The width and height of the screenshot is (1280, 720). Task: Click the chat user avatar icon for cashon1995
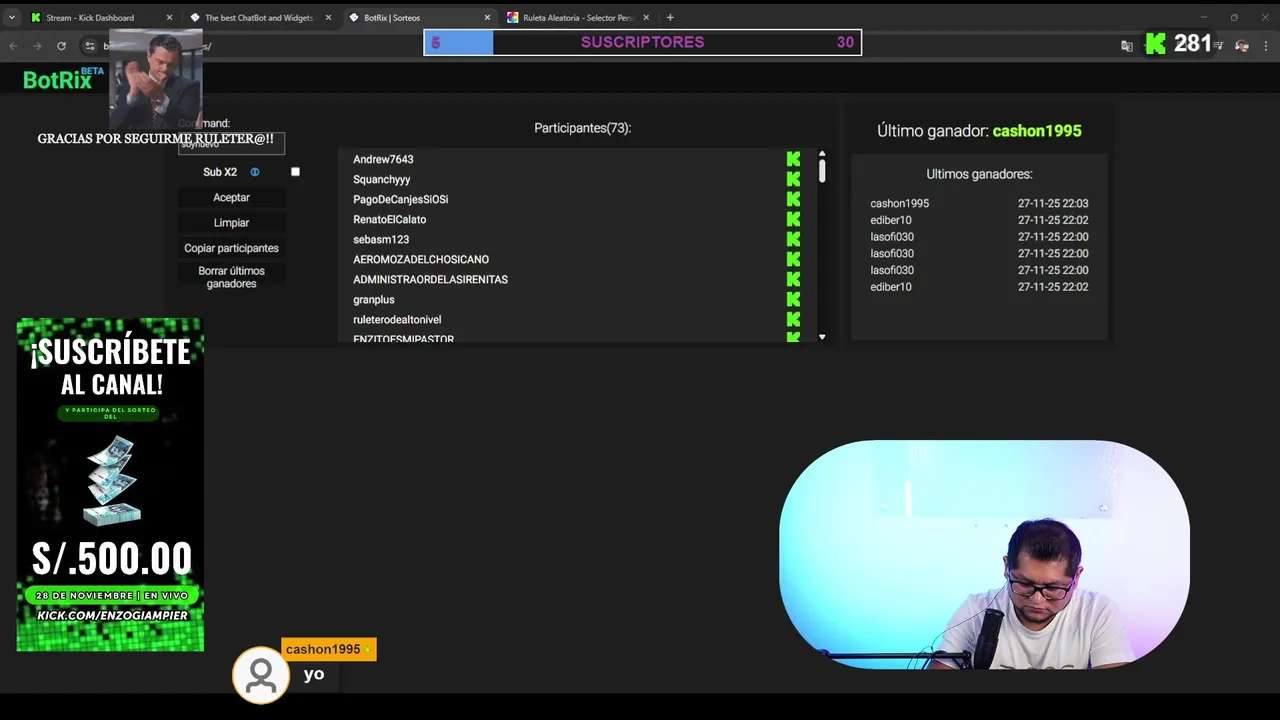(x=261, y=676)
